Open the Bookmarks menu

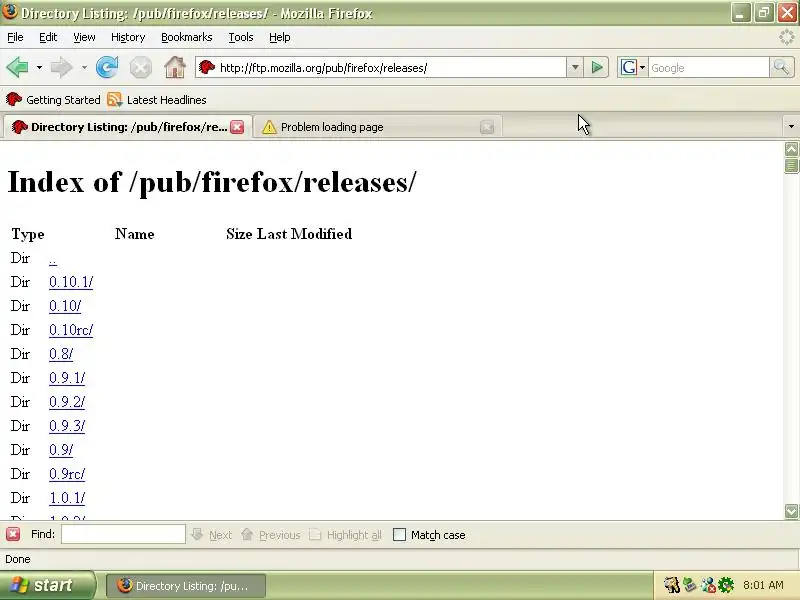(187, 37)
